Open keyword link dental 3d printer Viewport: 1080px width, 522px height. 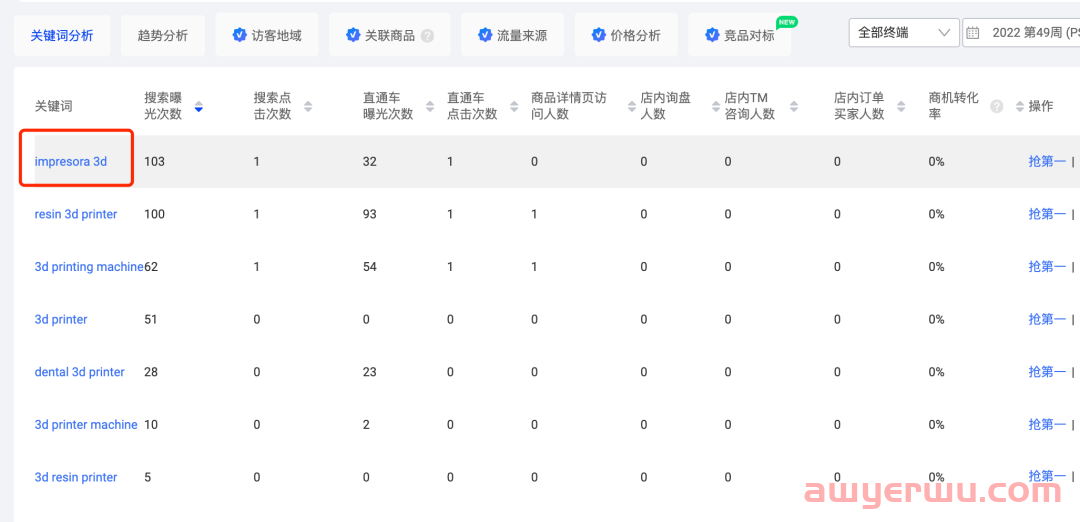[80, 372]
